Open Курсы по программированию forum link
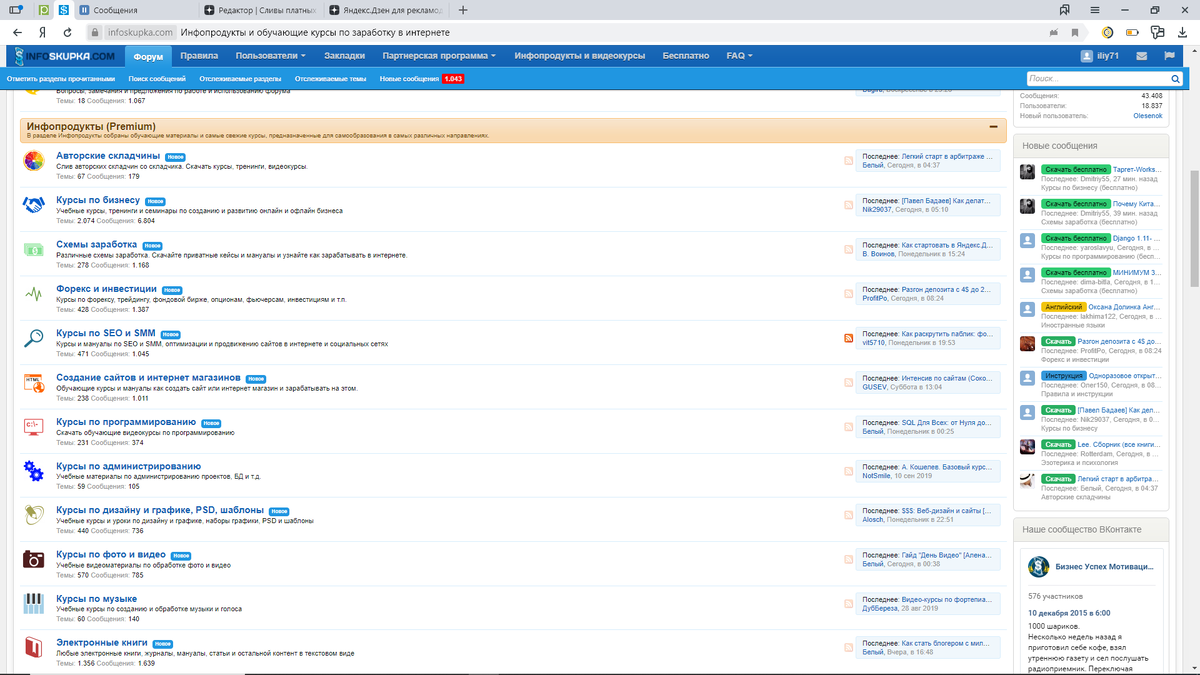The width and height of the screenshot is (1200, 675). pyautogui.click(x=126, y=422)
